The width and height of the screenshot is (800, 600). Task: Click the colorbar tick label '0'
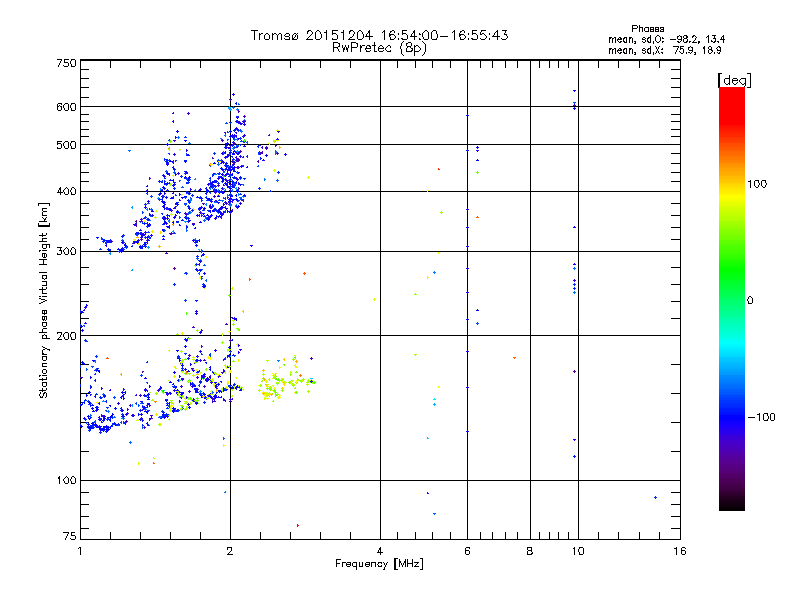750,301
